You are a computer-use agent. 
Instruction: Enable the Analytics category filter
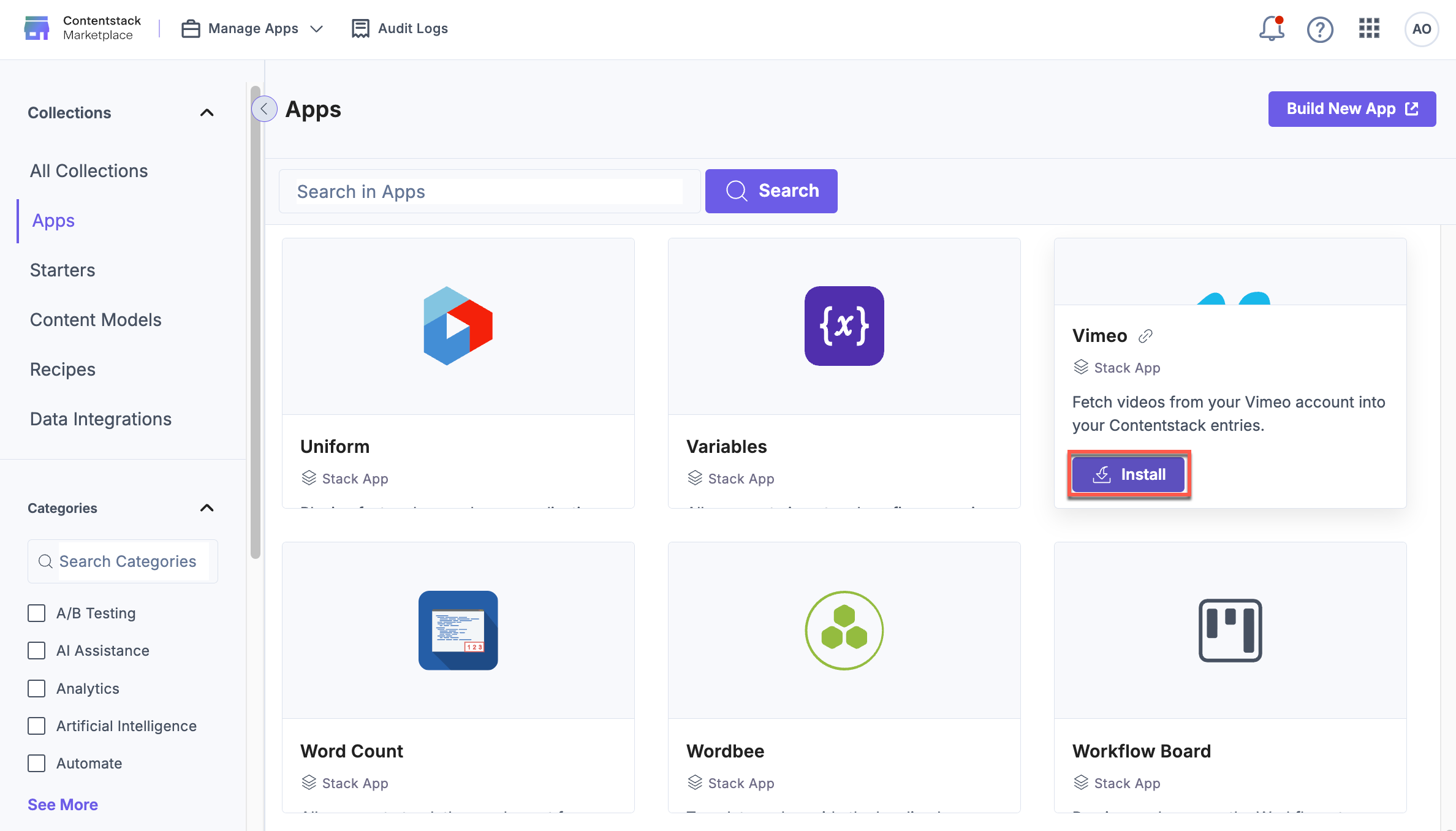tap(37, 688)
